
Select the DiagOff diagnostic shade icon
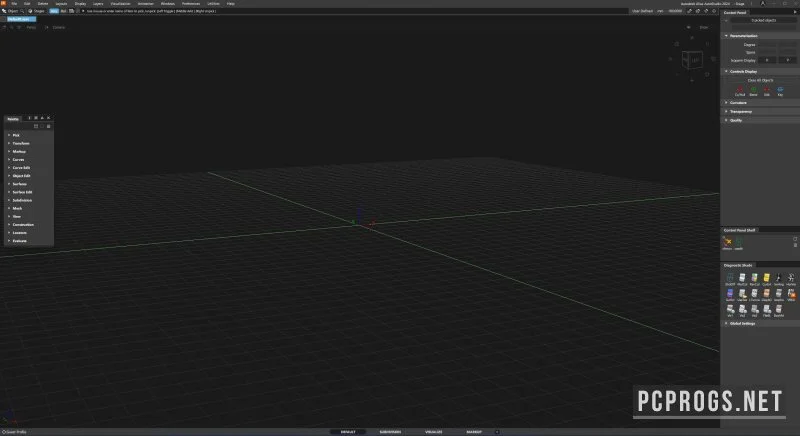coord(730,279)
